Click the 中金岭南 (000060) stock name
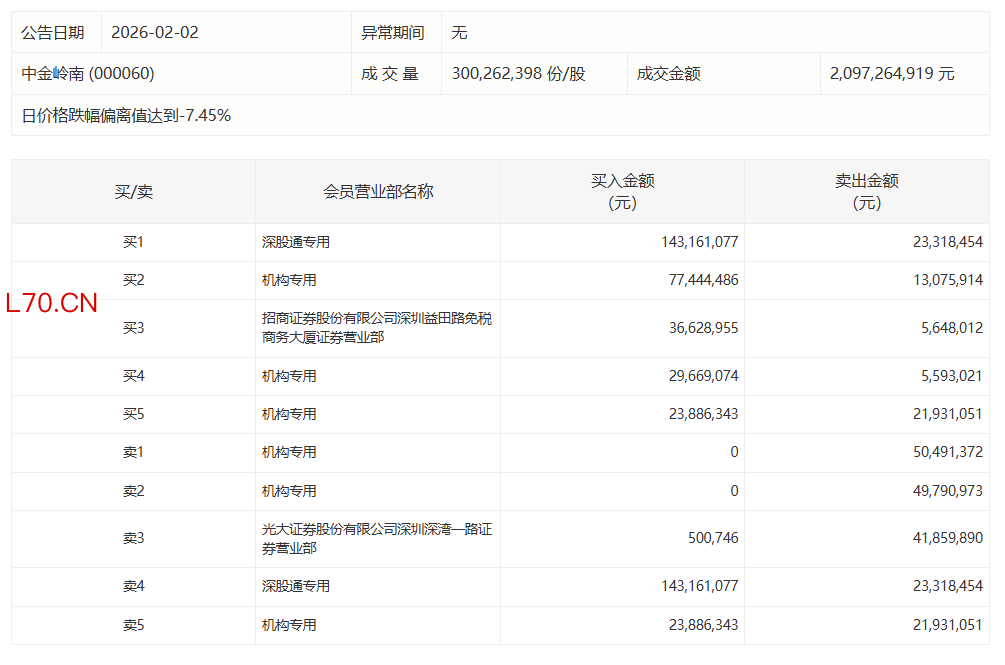This screenshot has height=665, width=1005. coord(88,74)
